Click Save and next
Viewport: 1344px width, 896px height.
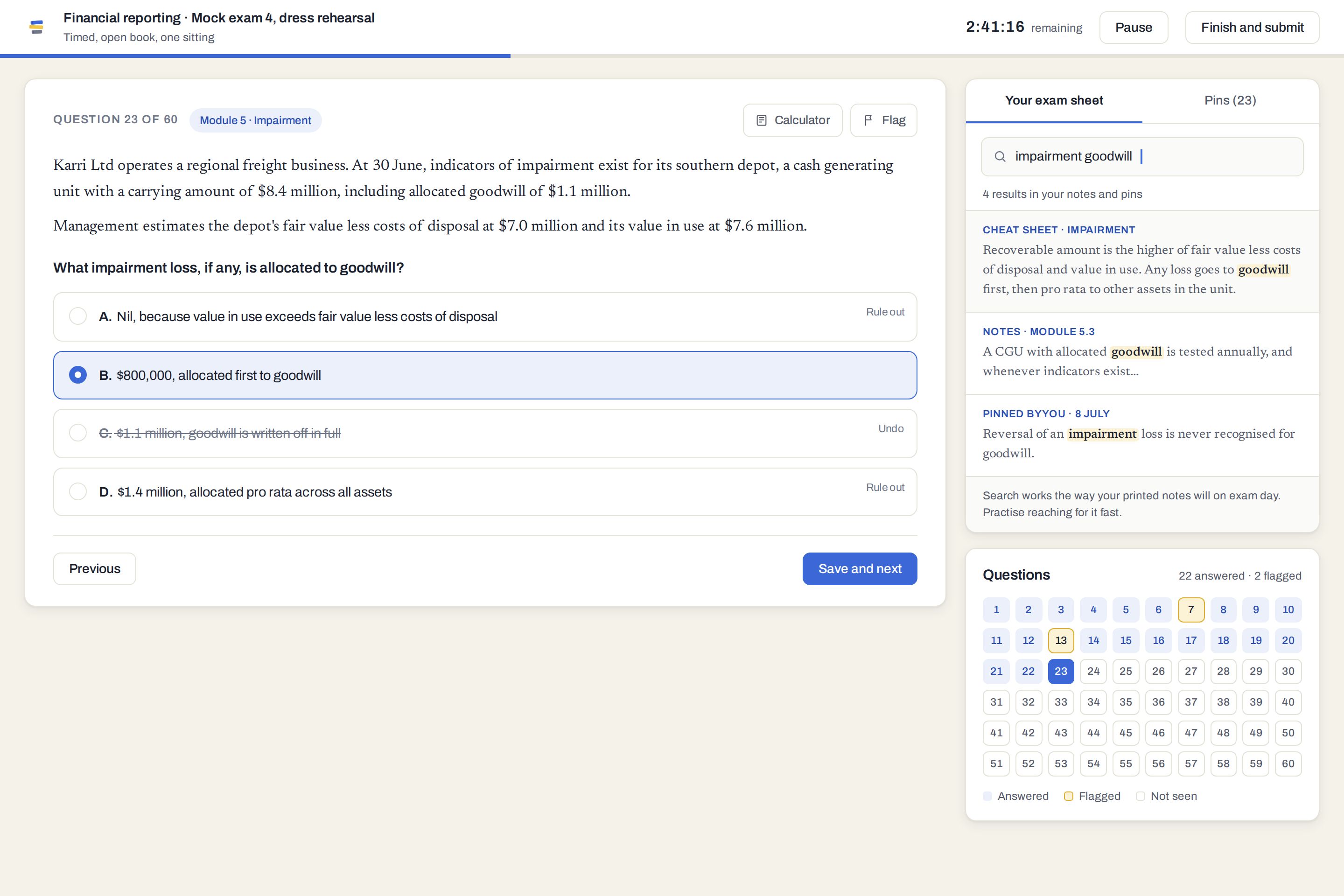pos(860,568)
